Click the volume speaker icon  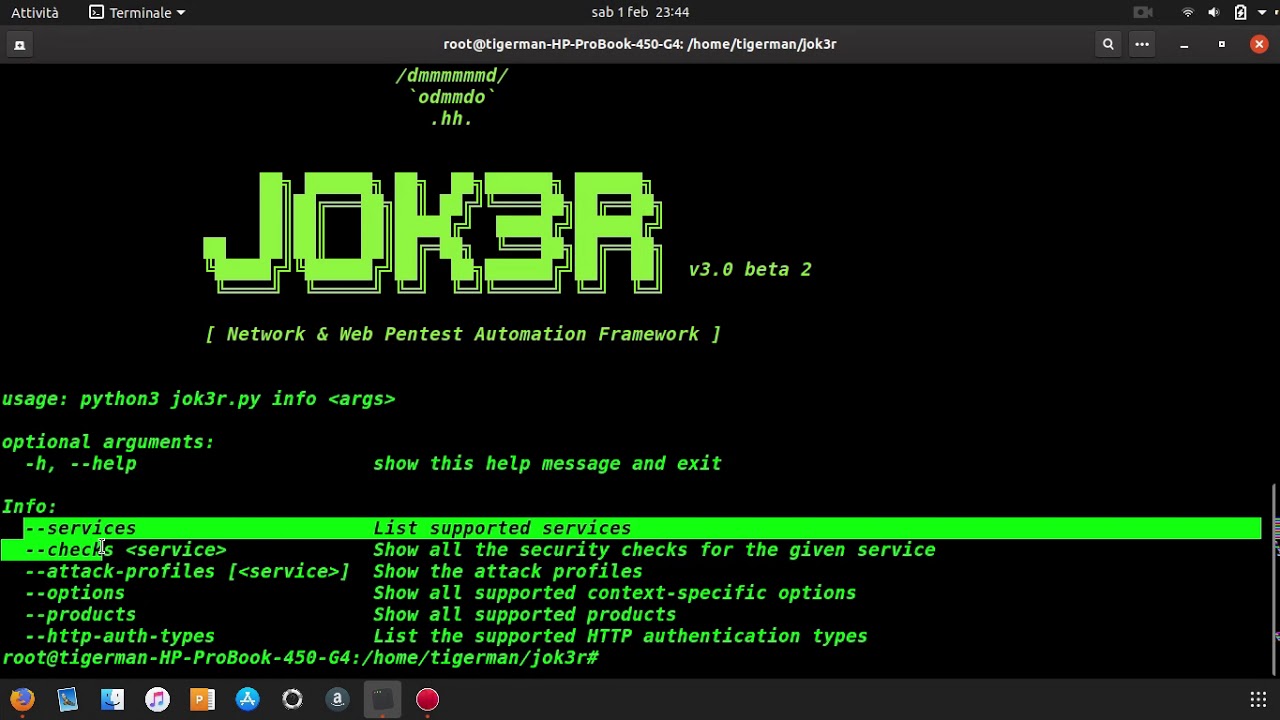click(x=1213, y=12)
